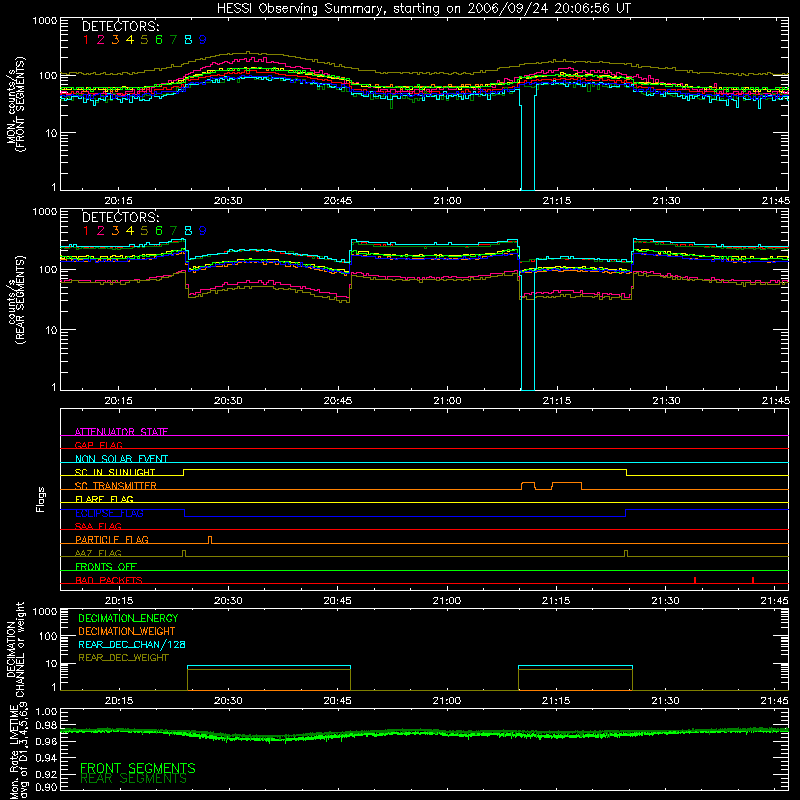This screenshot has width=800, height=800.
Task: Click the DECIMATION_WEIGHT legend entry
Action: pos(127,631)
